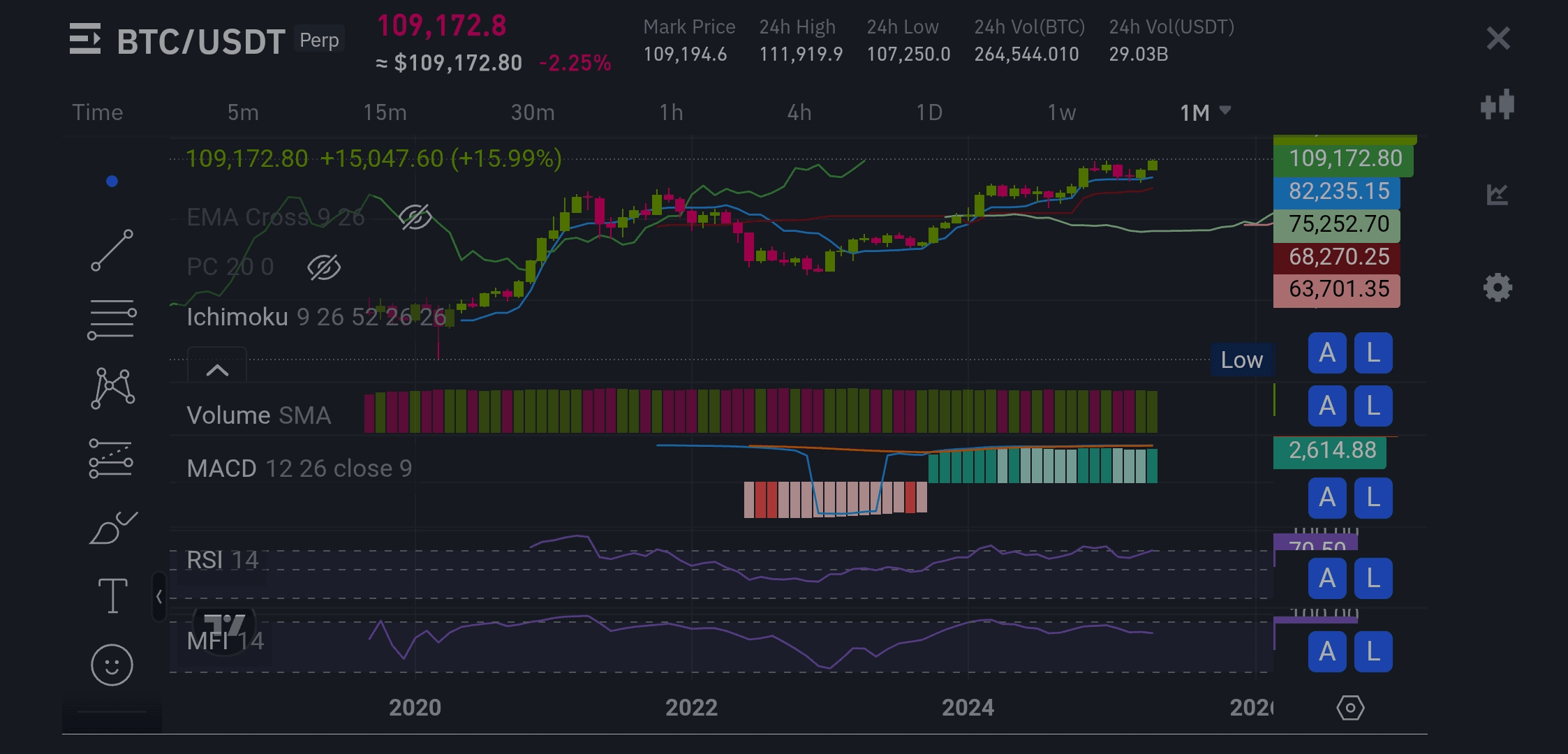1568x754 pixels.
Task: Open the projection and forecast tool
Action: 112,459
